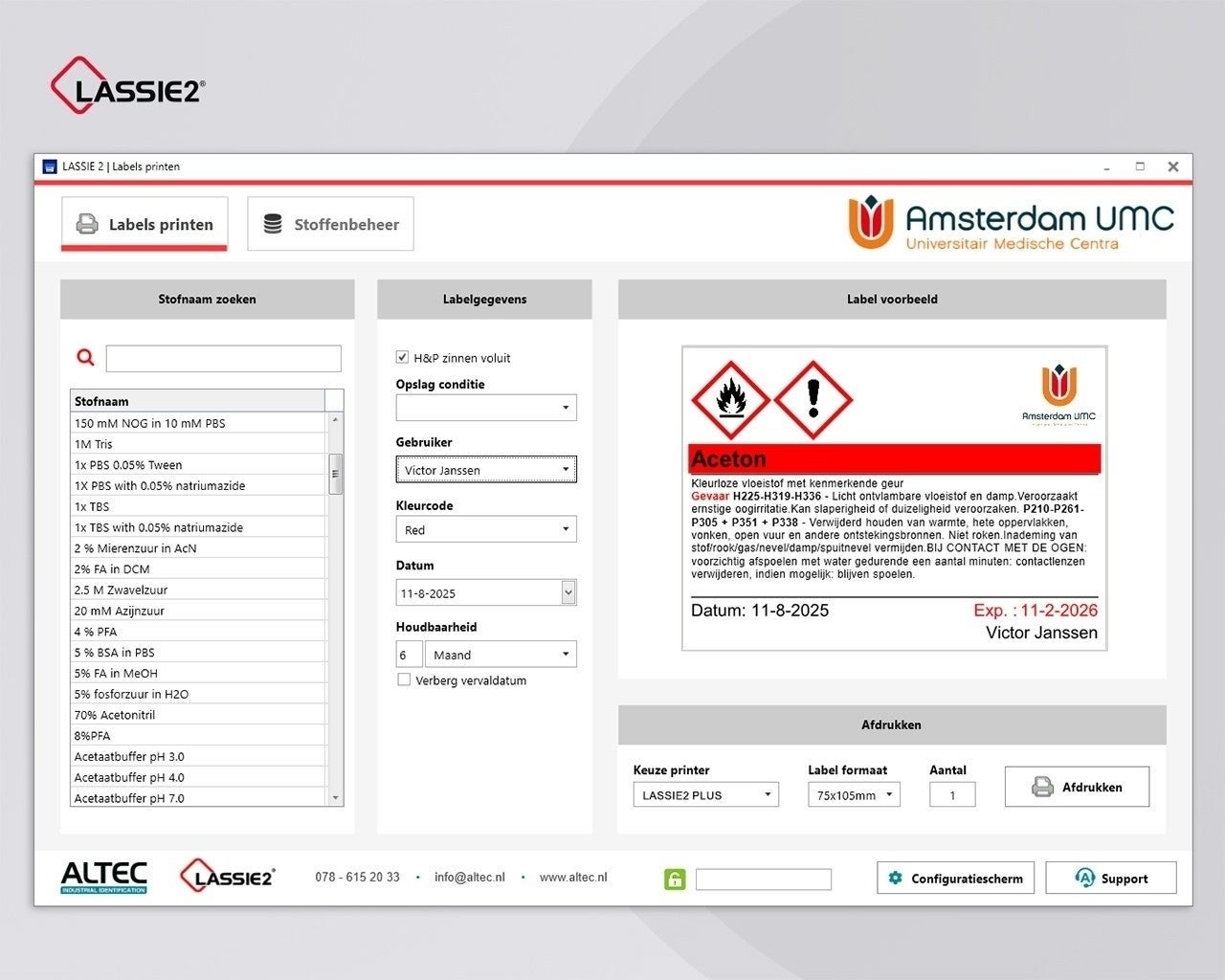Enable Verberg vervaldatum checkbox

point(404,680)
